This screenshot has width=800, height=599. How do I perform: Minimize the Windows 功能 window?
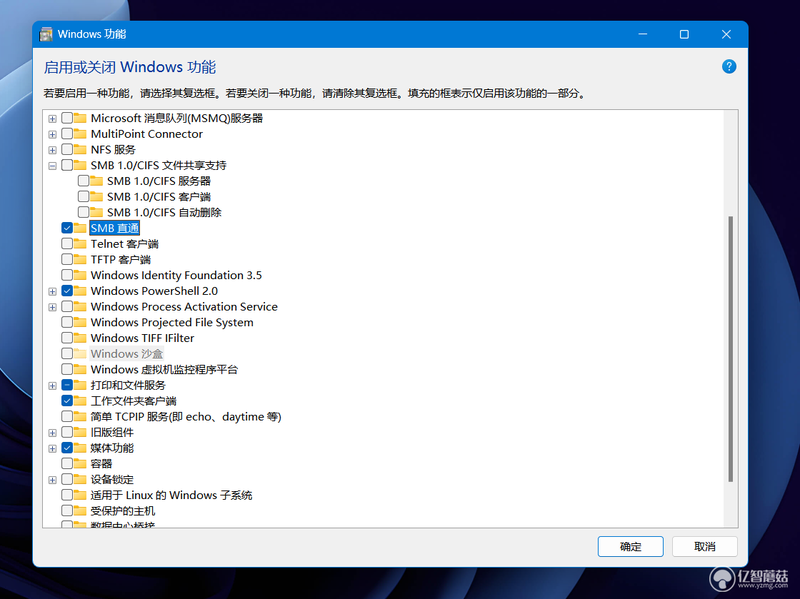click(643, 34)
